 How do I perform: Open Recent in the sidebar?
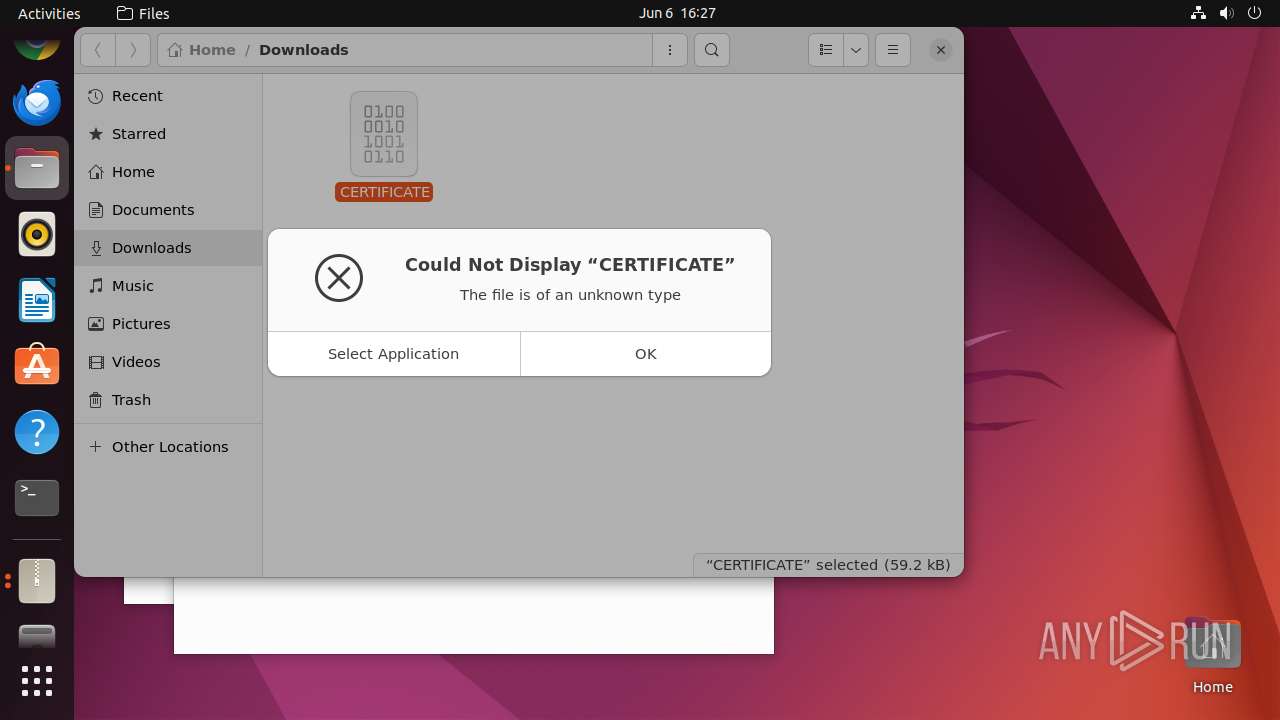coord(168,96)
